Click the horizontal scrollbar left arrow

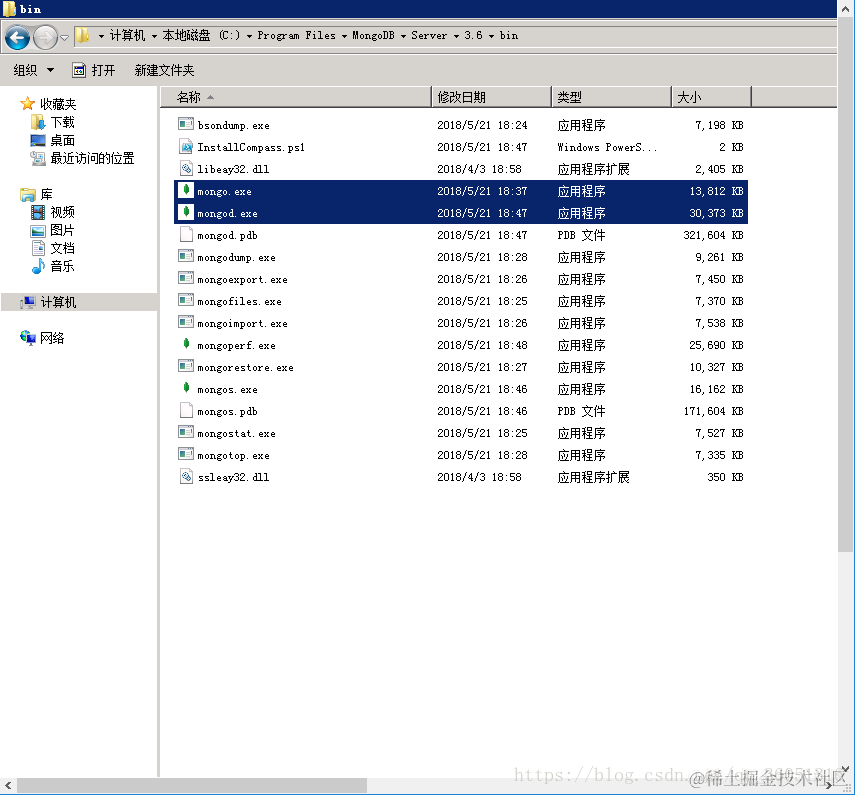click(x=8, y=786)
